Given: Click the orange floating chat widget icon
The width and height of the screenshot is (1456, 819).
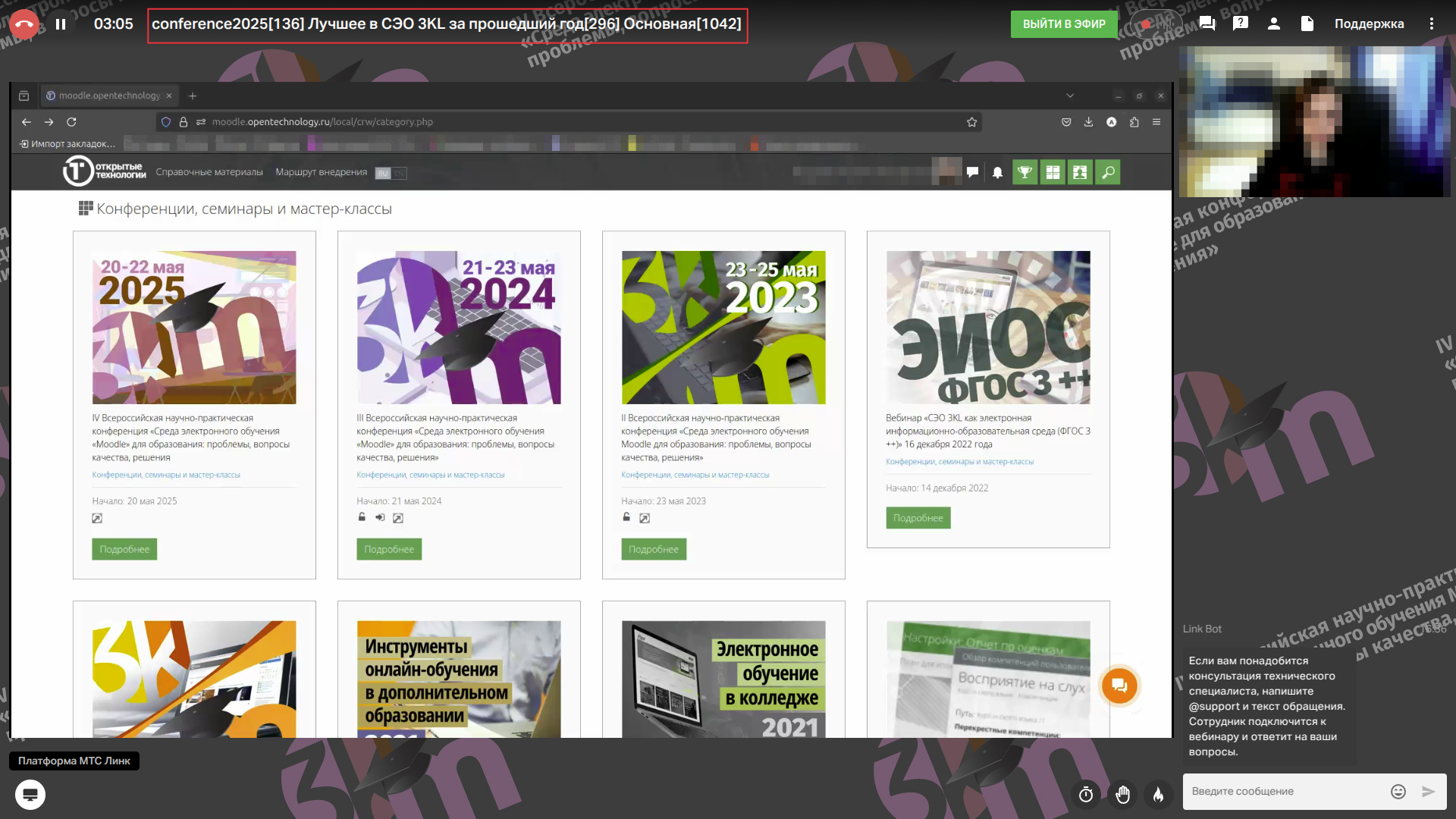Looking at the screenshot, I should pos(1119,686).
